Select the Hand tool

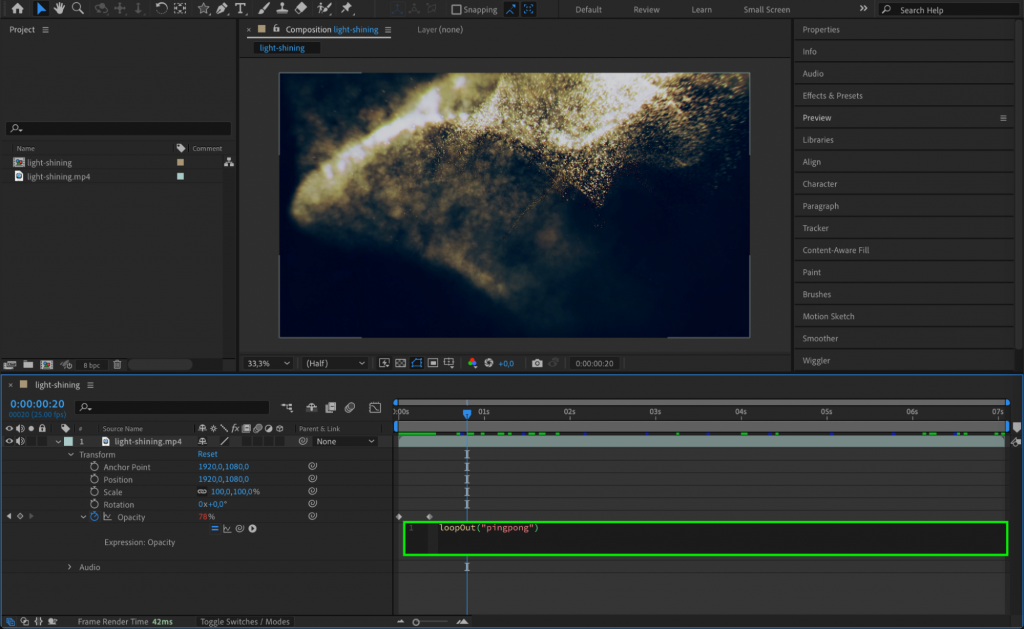click(59, 9)
